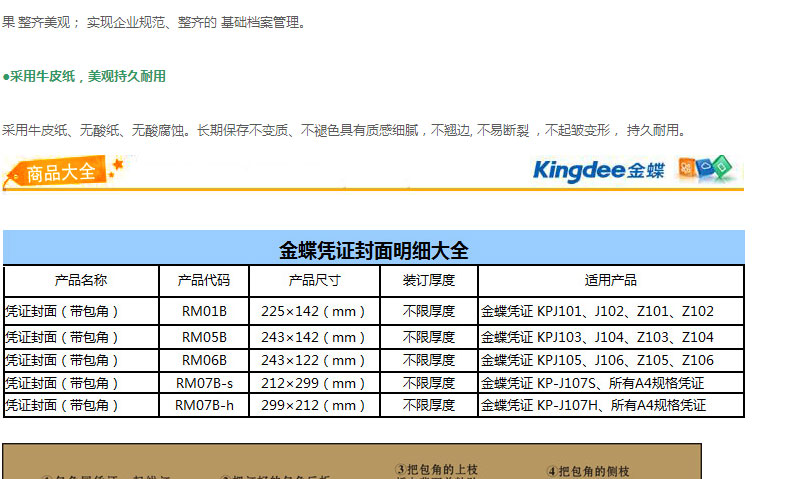This screenshot has width=801, height=479.
Task: Select product code RM07B-h
Action: pyautogui.click(x=204, y=405)
